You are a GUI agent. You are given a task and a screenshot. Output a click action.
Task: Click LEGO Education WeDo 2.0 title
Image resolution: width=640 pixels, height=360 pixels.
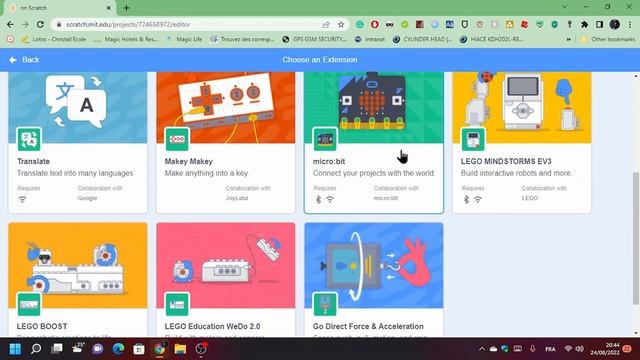212,326
